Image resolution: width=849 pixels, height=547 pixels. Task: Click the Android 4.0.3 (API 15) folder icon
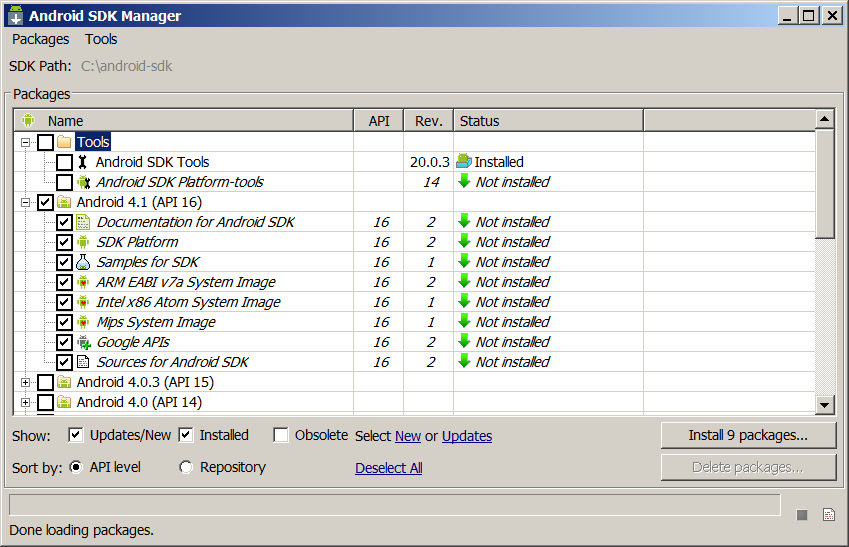pyautogui.click(x=64, y=382)
